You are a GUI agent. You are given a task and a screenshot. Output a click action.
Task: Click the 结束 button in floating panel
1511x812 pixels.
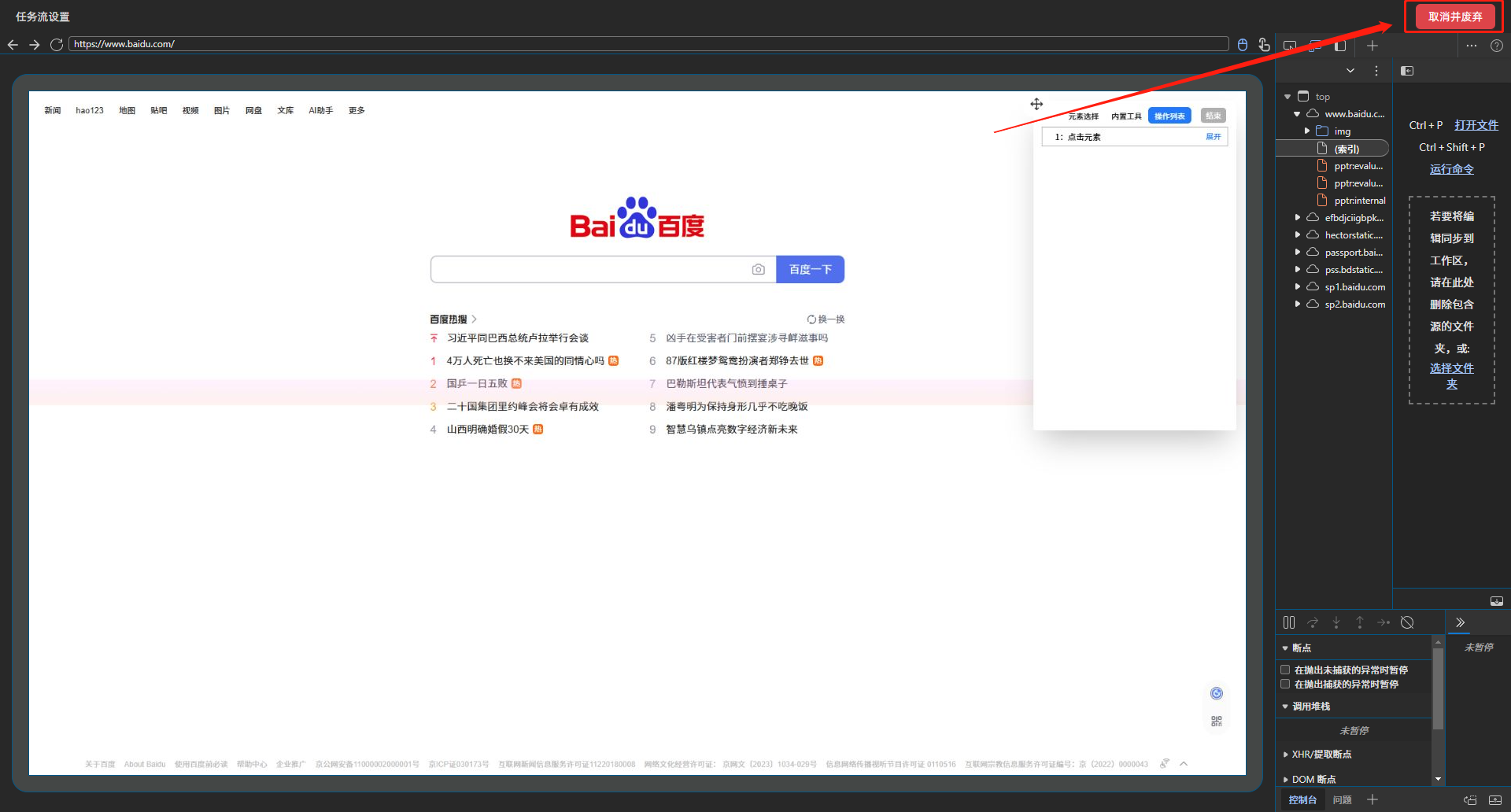pos(1214,116)
